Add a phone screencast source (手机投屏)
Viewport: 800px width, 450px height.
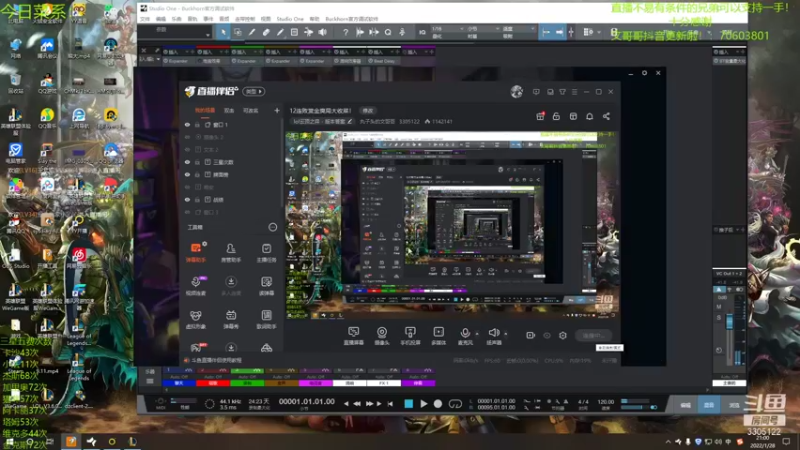[x=410, y=336]
